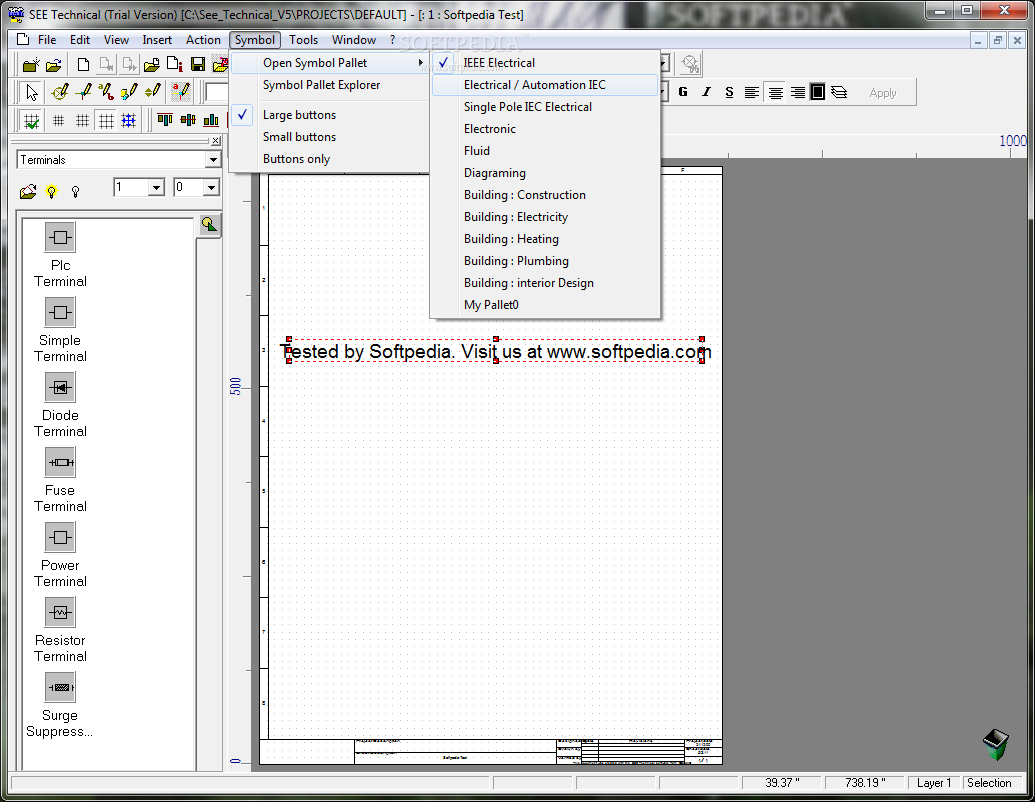Click the open project folder icon

click(x=54, y=65)
